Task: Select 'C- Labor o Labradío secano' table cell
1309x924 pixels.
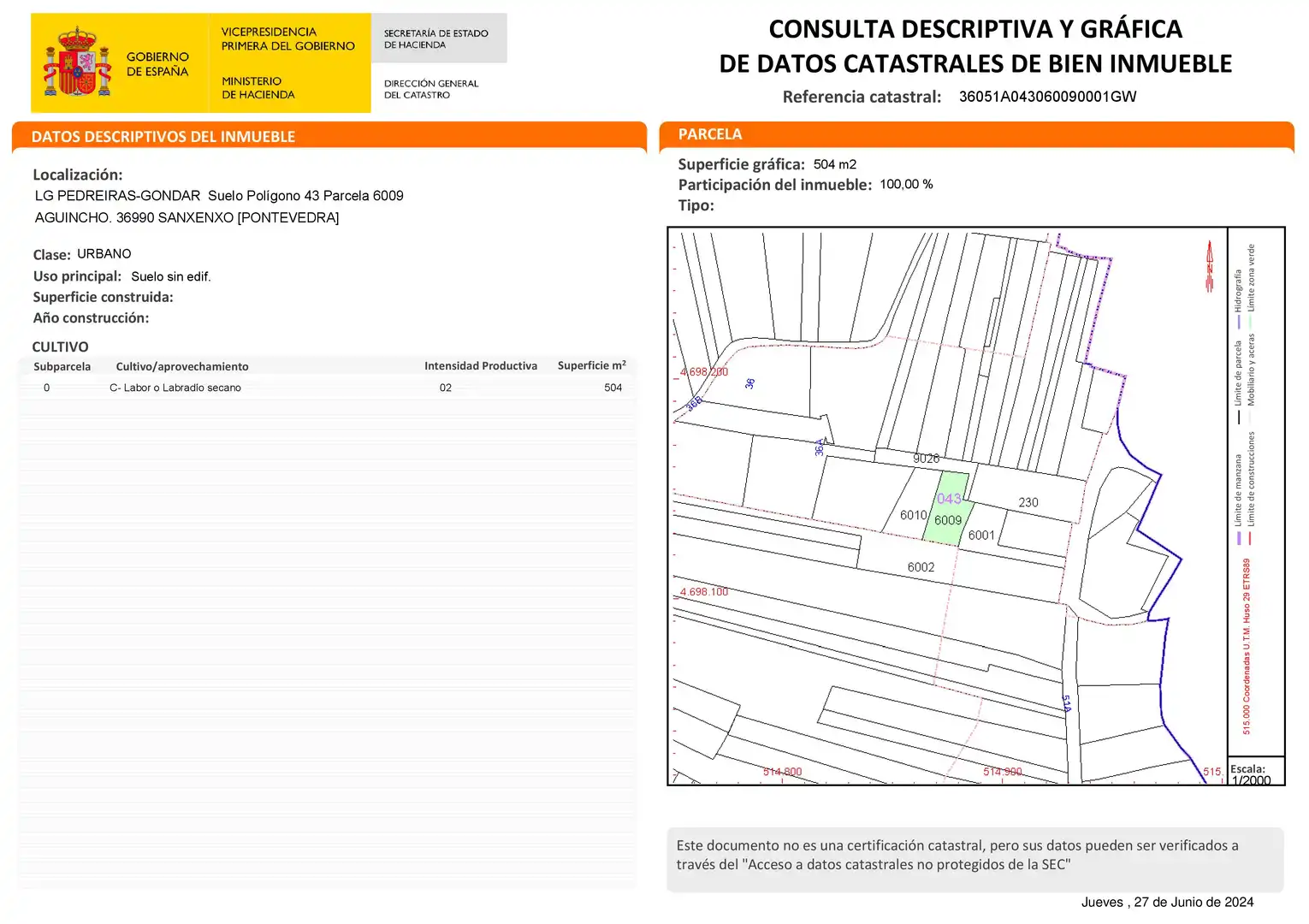Action: (x=175, y=388)
